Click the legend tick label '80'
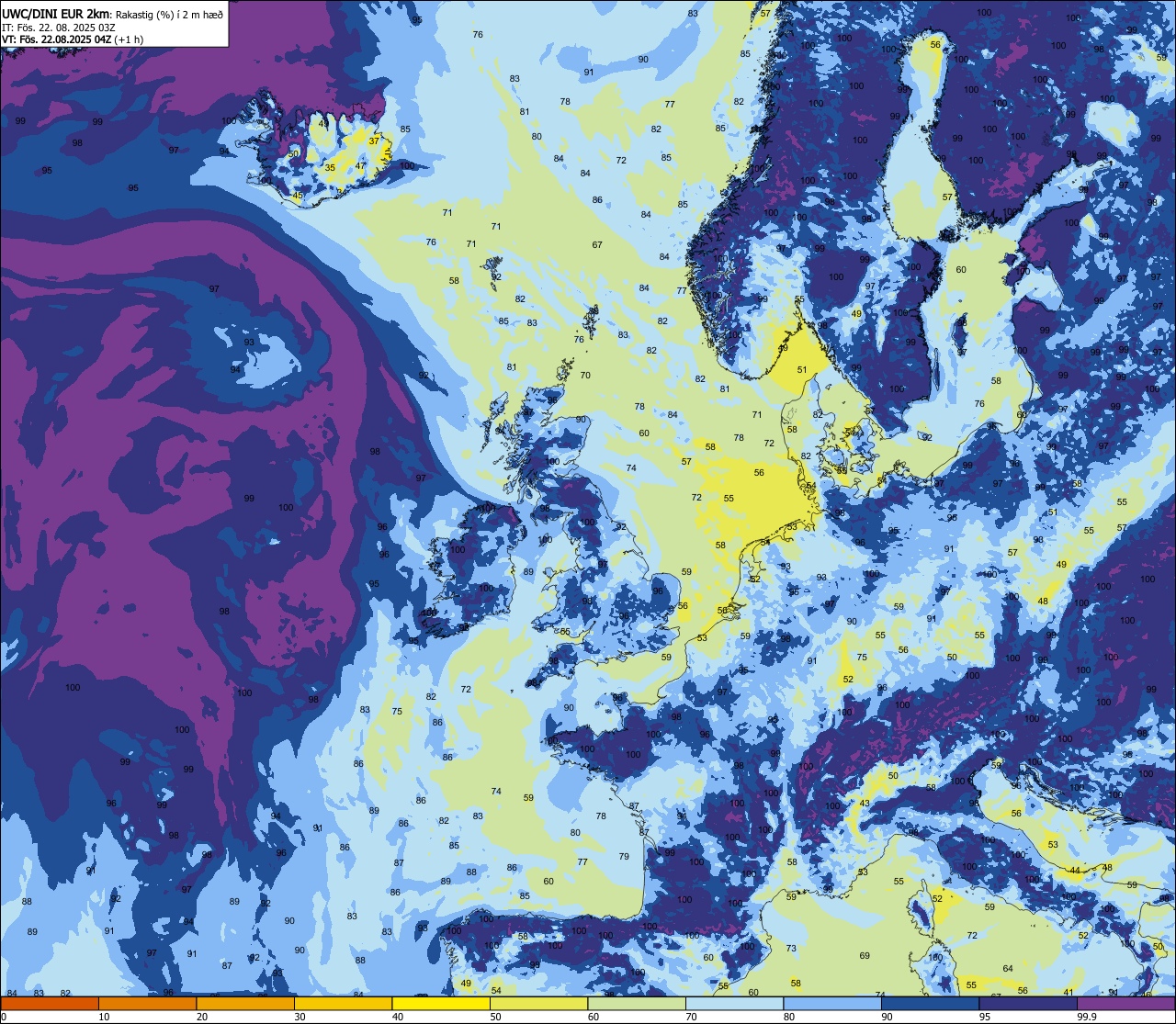The width and height of the screenshot is (1176, 1024). click(789, 1017)
